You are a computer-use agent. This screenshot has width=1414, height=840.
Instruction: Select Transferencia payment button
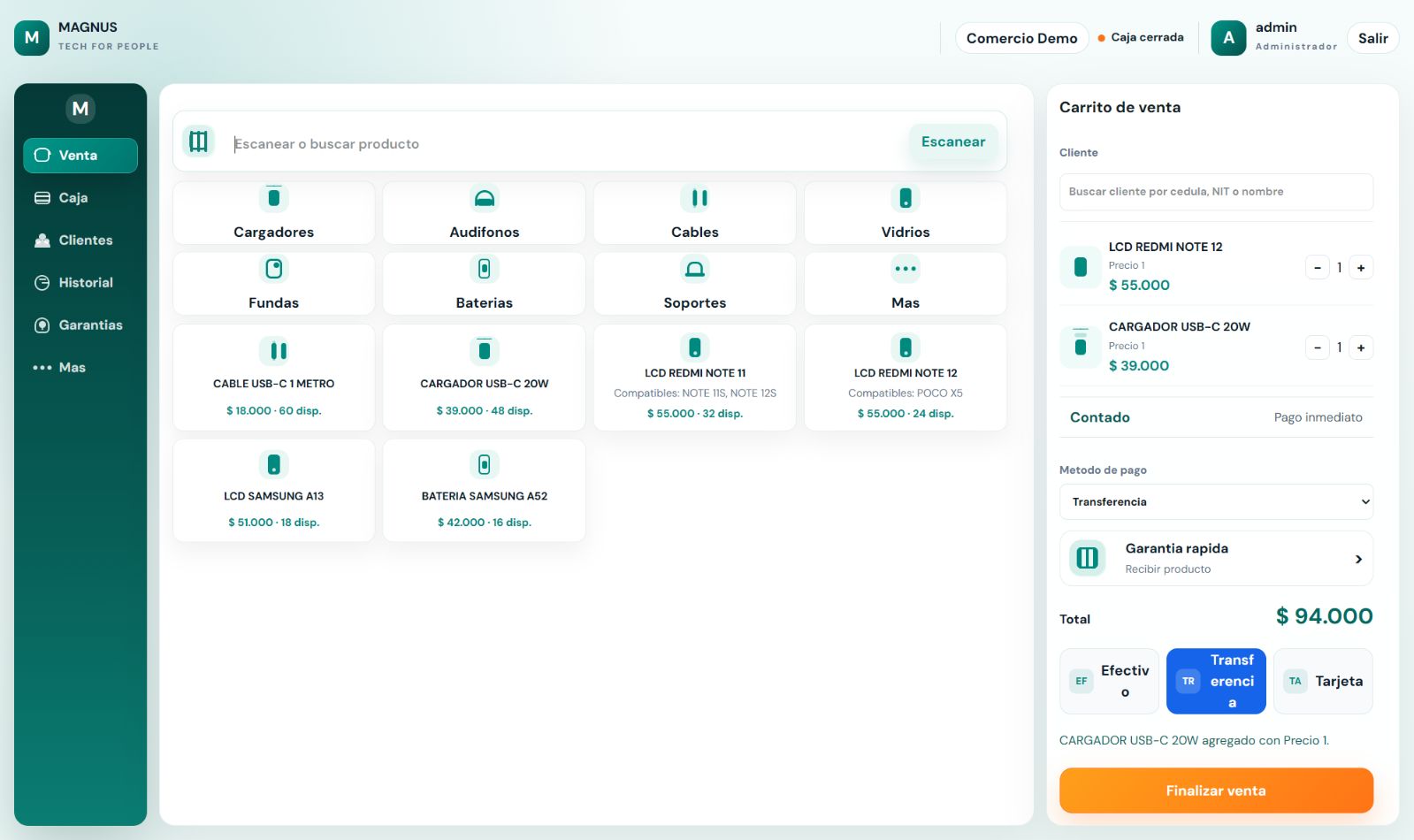[x=1216, y=681]
